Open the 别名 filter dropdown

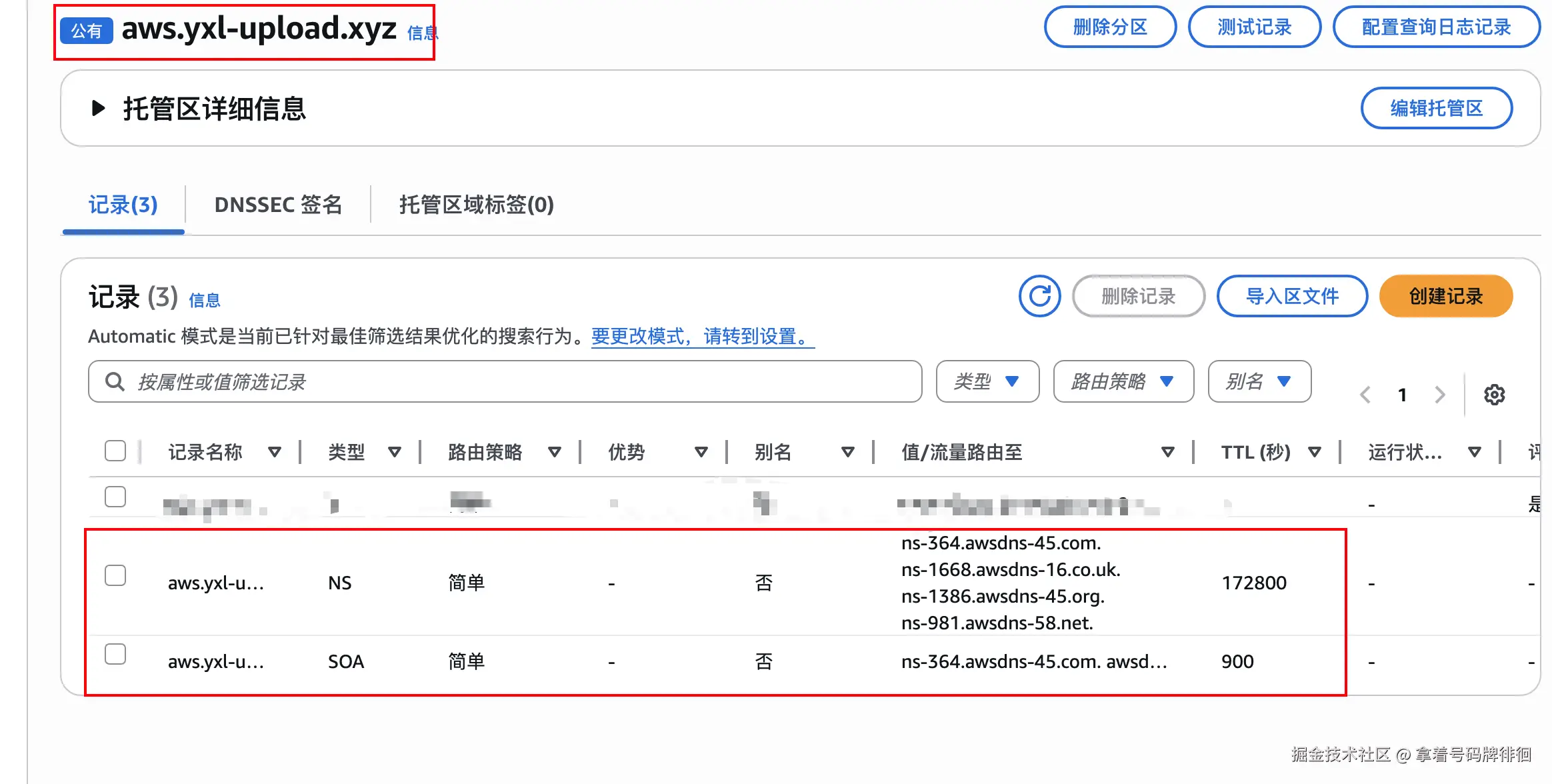tap(1259, 381)
